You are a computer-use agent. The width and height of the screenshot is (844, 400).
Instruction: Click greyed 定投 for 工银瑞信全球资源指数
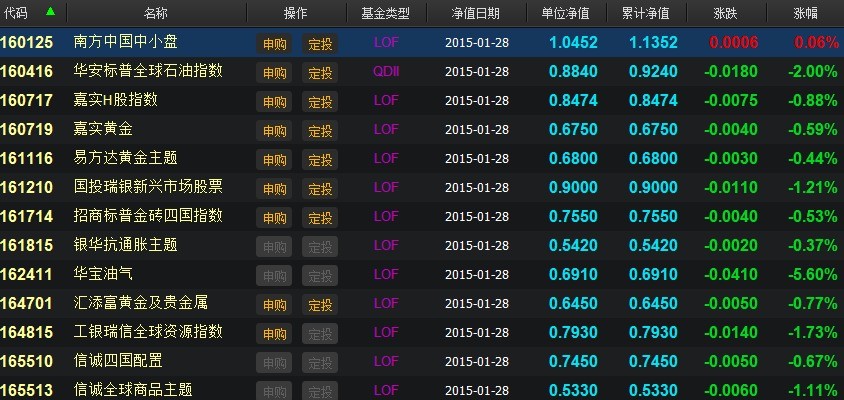[x=320, y=334]
